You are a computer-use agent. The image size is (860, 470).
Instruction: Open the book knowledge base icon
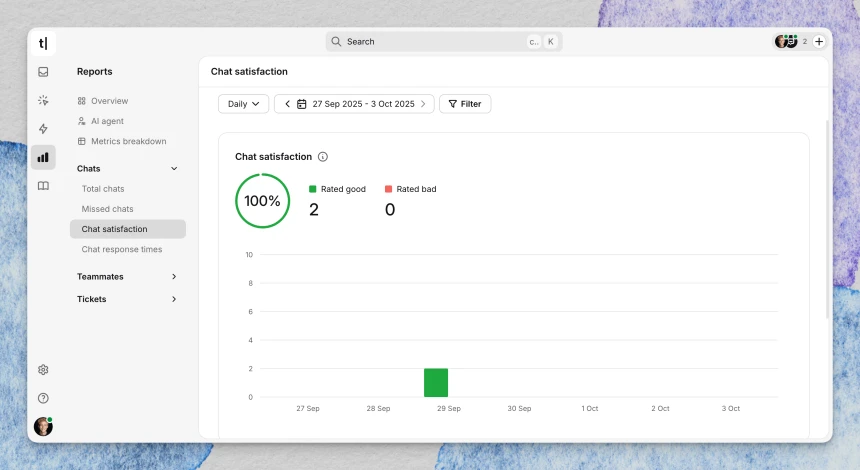pyautogui.click(x=43, y=186)
